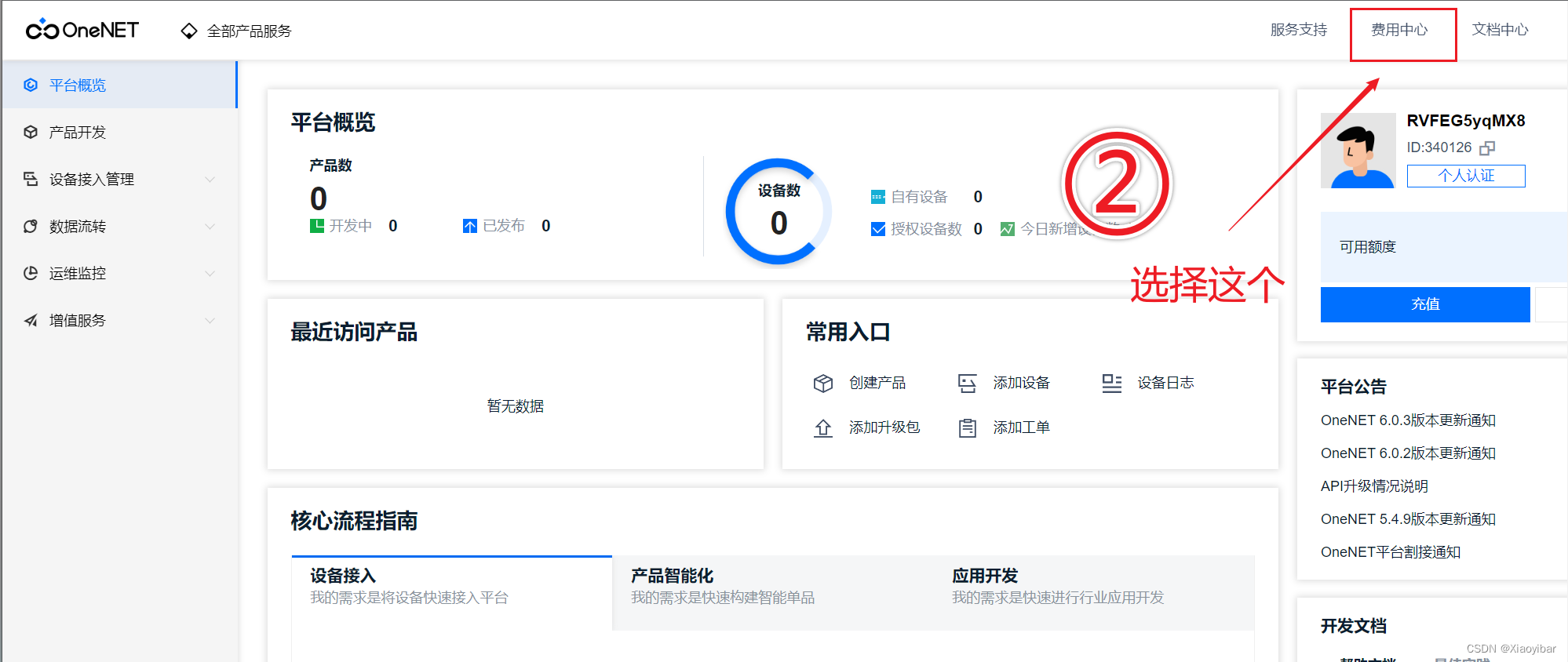Click the 可用额度 panel

click(1444, 247)
